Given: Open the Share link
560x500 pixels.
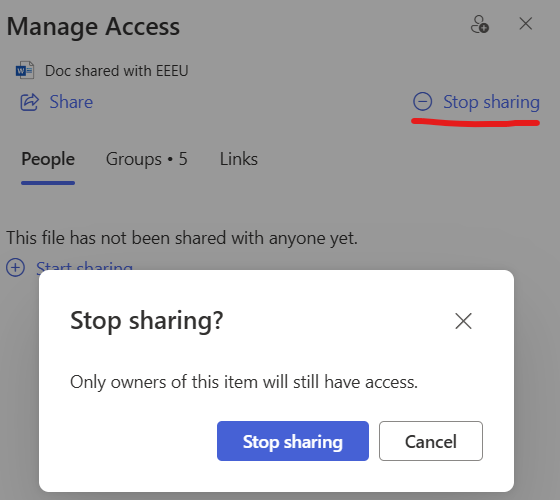Looking at the screenshot, I should click(x=71, y=102).
